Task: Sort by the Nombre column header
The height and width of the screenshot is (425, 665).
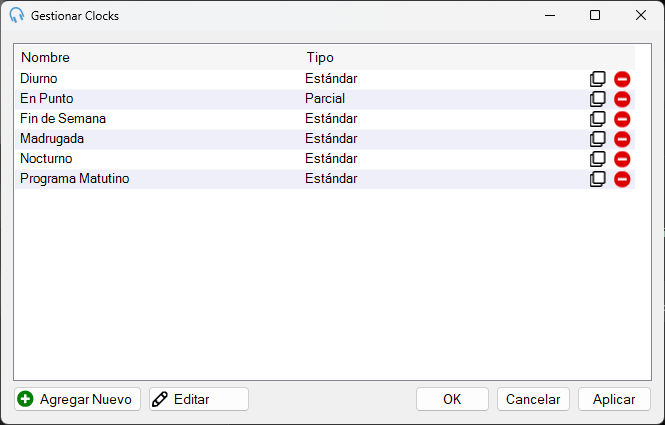Action: pyautogui.click(x=45, y=57)
